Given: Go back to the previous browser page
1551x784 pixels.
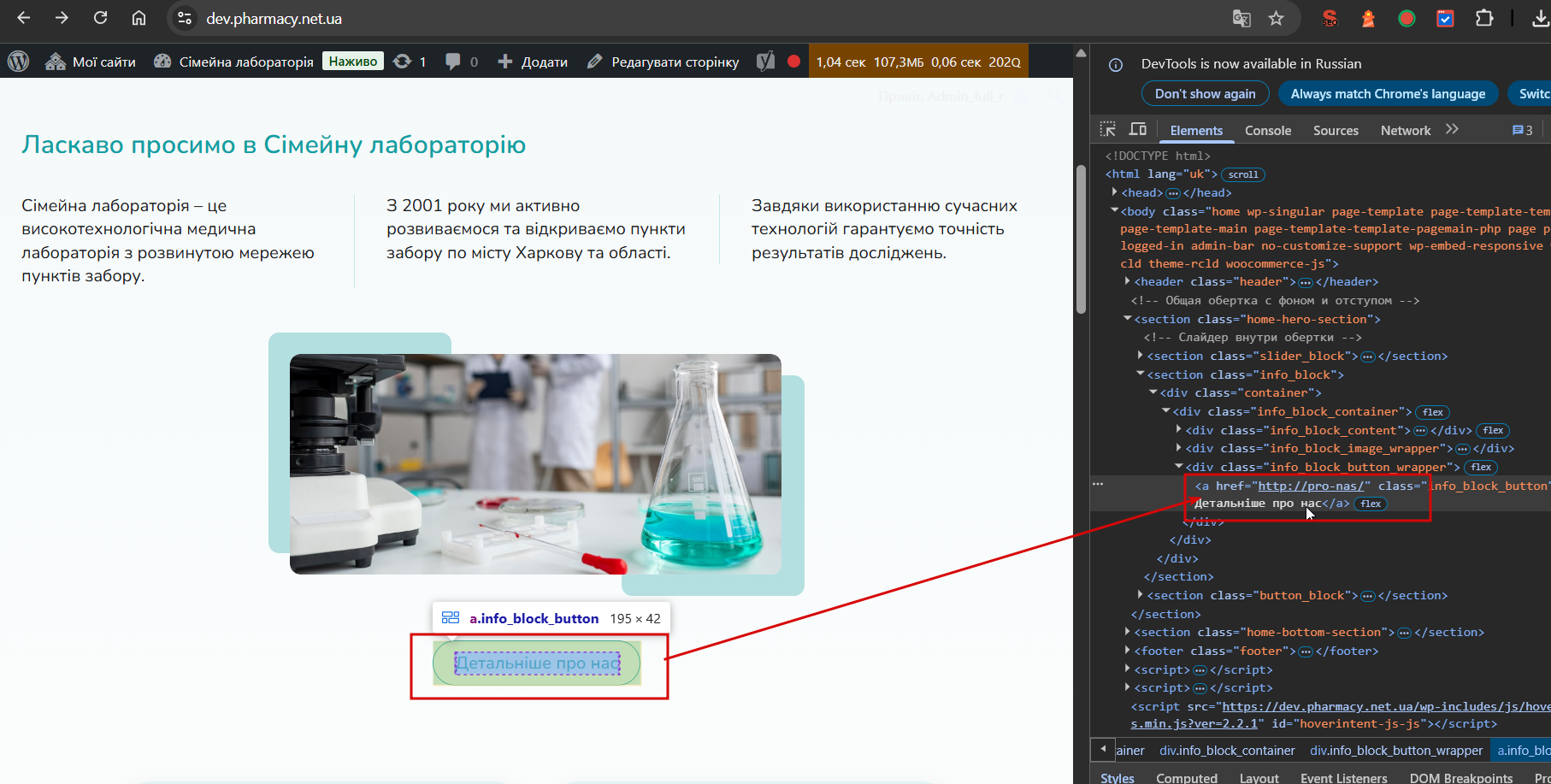Looking at the screenshot, I should [x=24, y=18].
